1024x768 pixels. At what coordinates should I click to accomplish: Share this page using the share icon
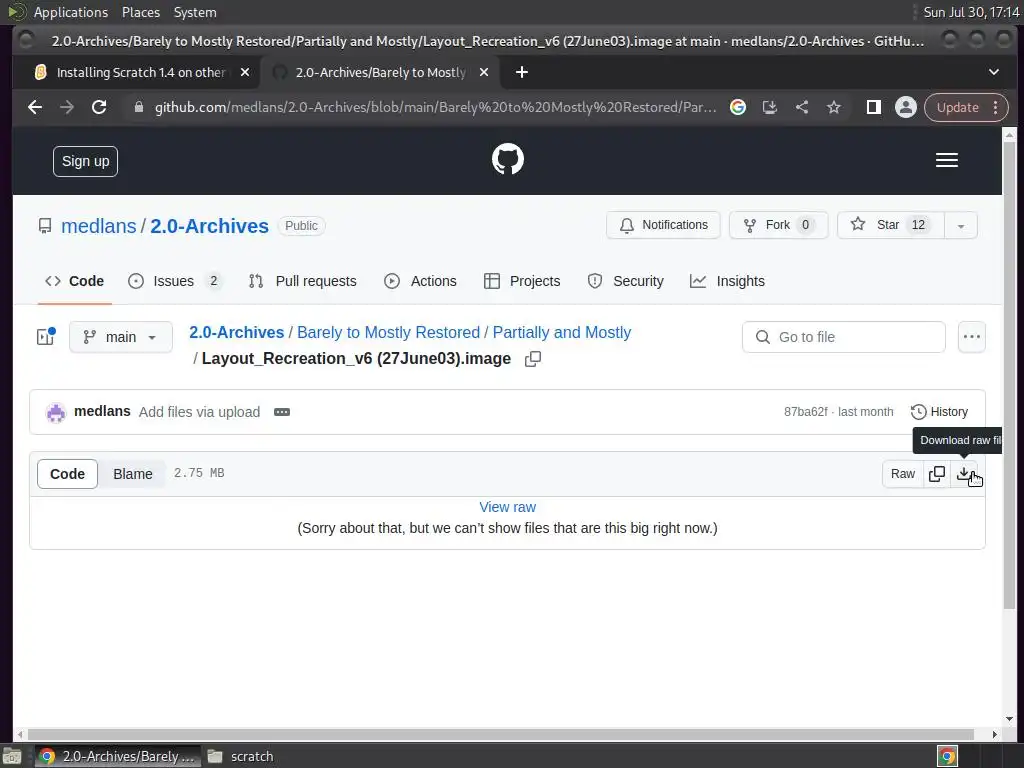[802, 107]
